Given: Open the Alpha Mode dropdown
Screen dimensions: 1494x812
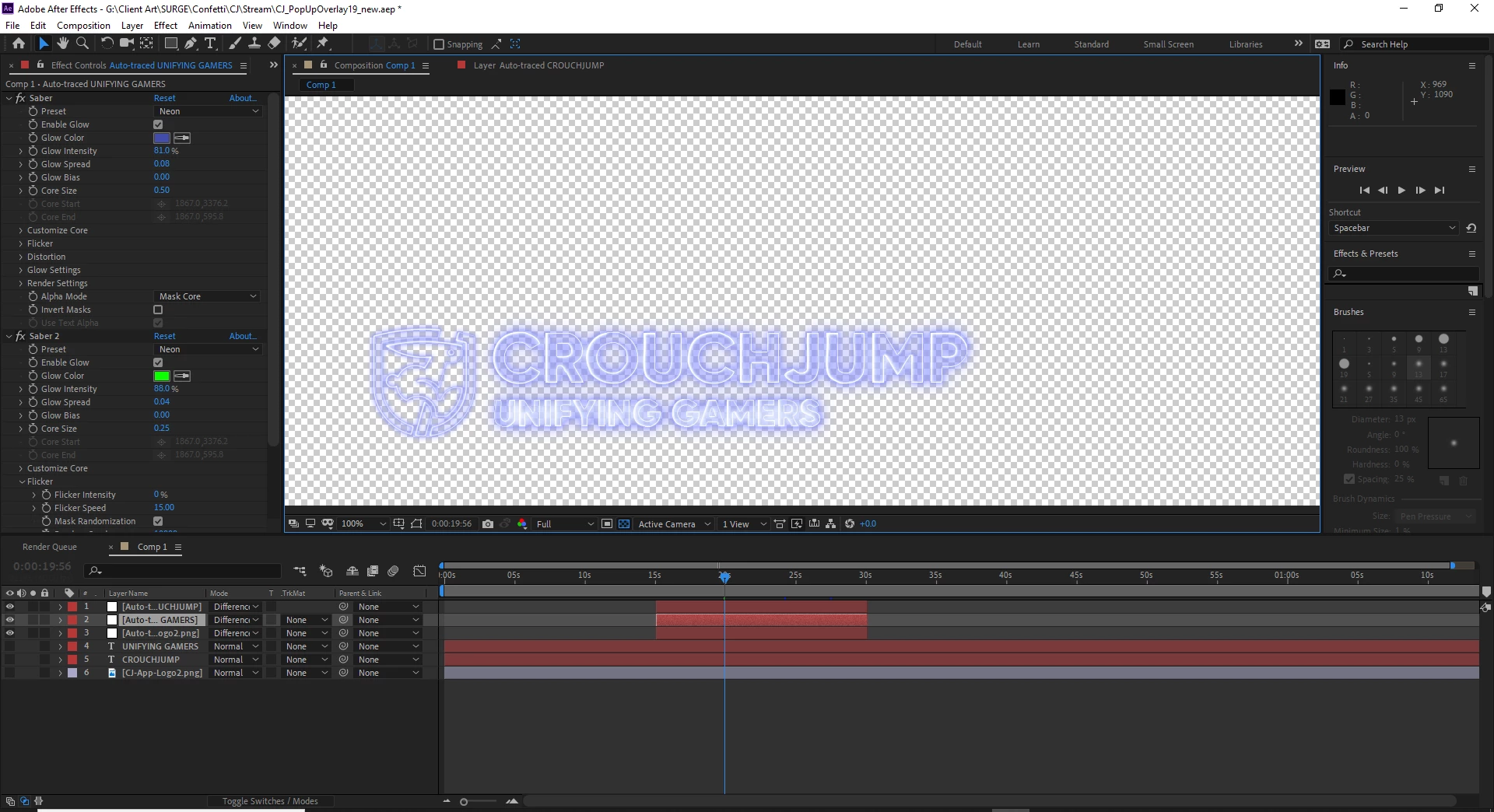Looking at the screenshot, I should [x=208, y=296].
